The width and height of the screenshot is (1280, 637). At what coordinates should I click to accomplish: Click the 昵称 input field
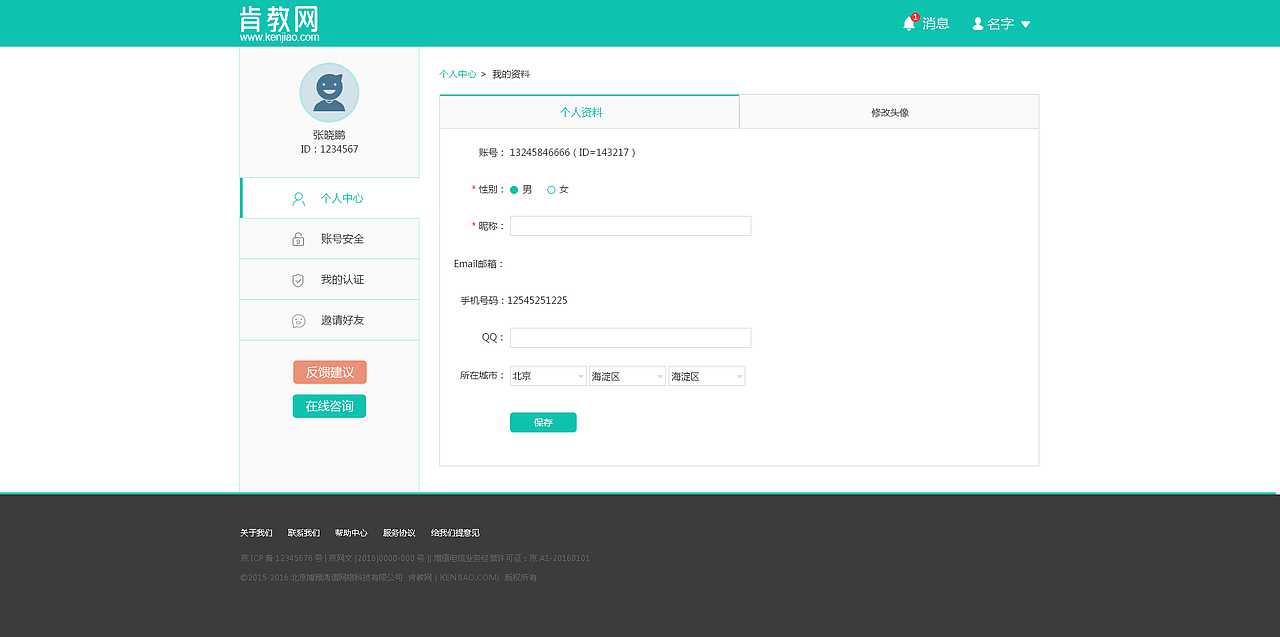(630, 226)
